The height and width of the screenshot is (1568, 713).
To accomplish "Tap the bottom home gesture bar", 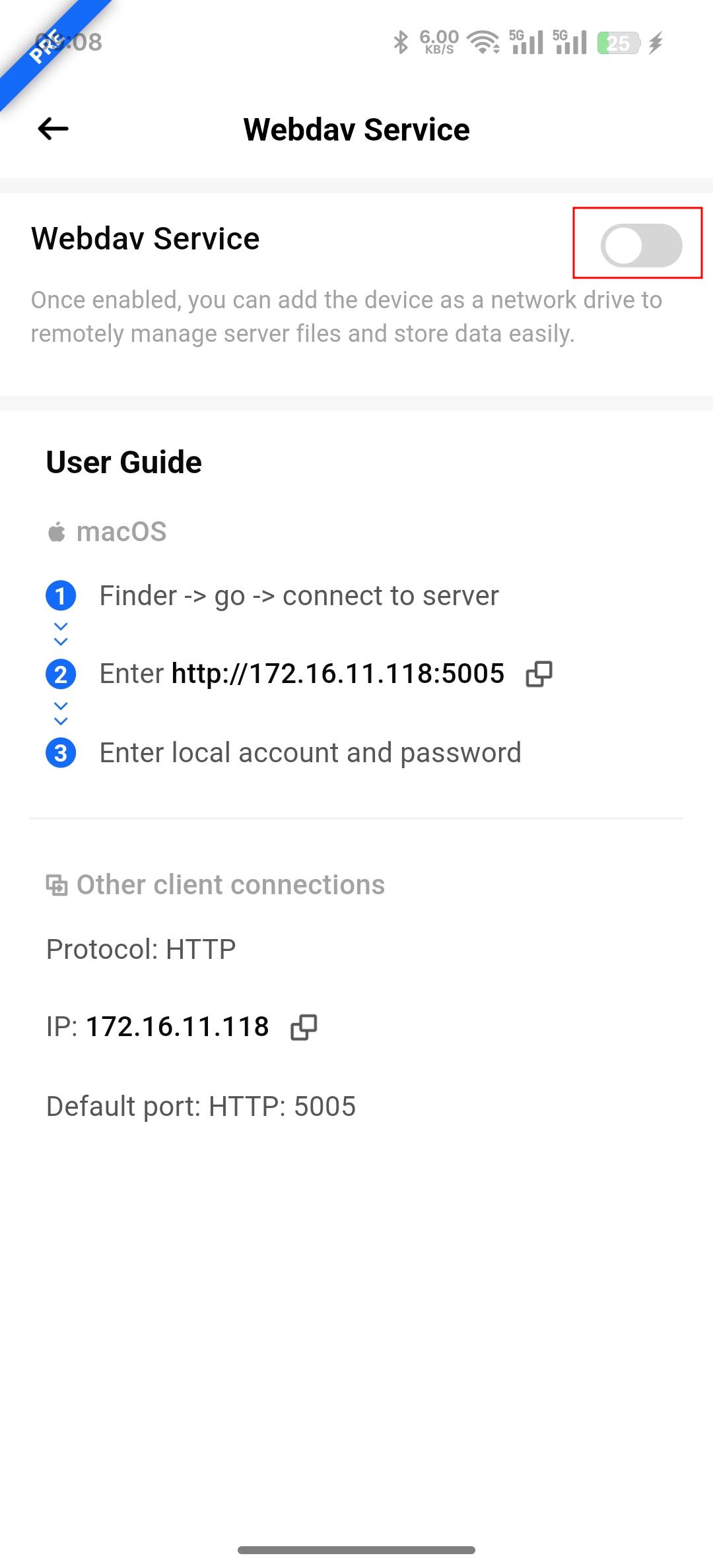I will coord(356,1550).
